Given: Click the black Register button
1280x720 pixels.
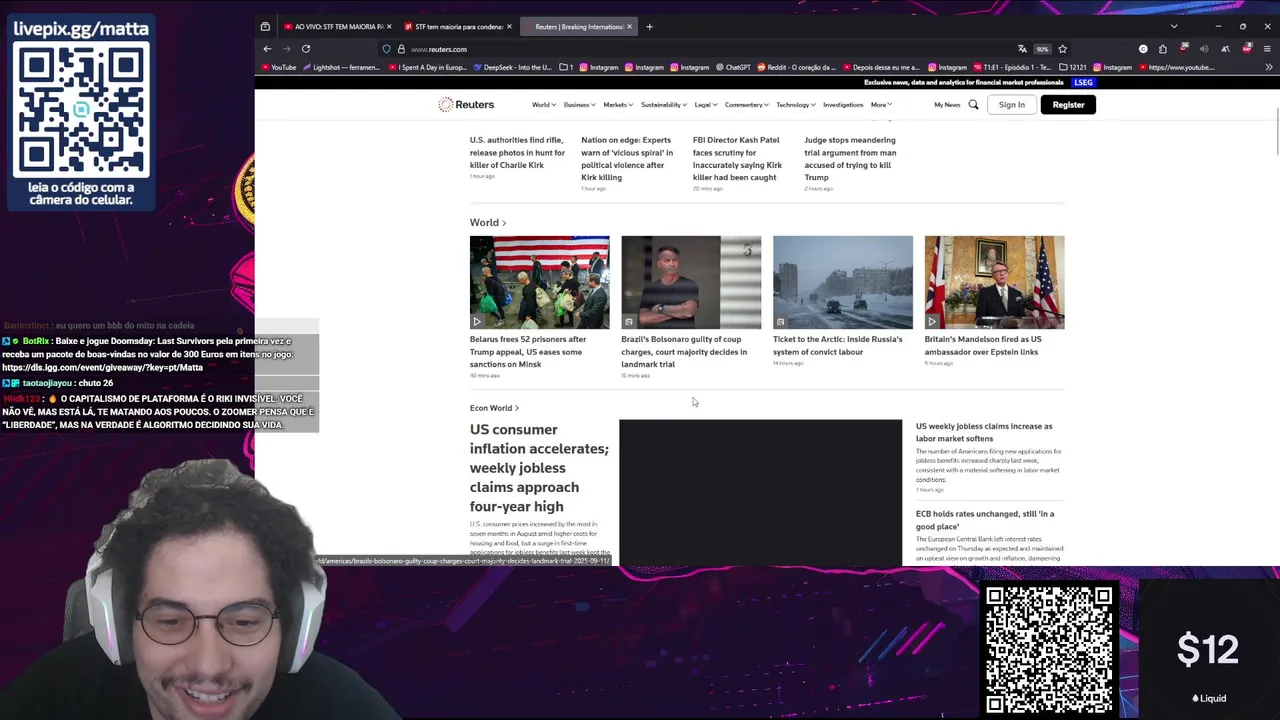Looking at the screenshot, I should [x=1068, y=104].
